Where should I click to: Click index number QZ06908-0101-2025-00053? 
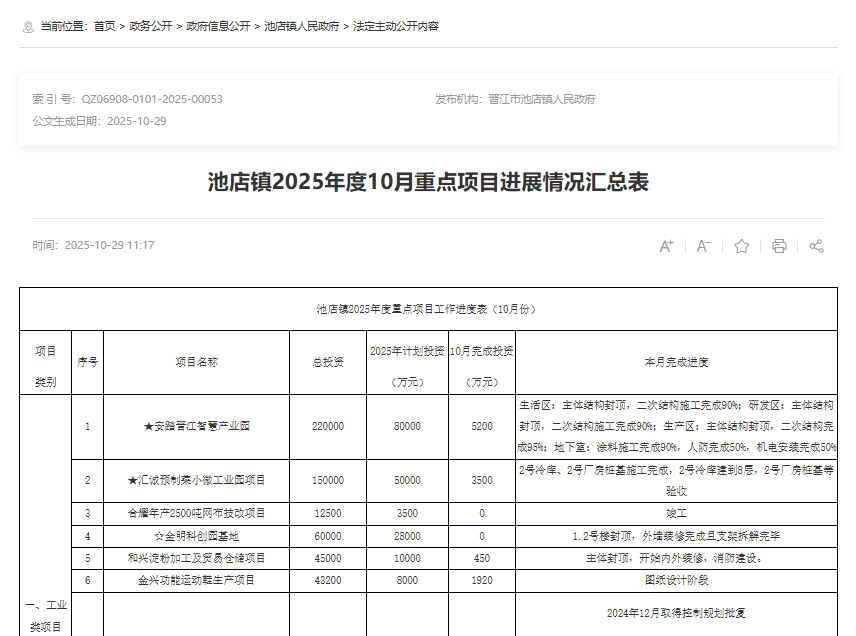click(x=152, y=99)
